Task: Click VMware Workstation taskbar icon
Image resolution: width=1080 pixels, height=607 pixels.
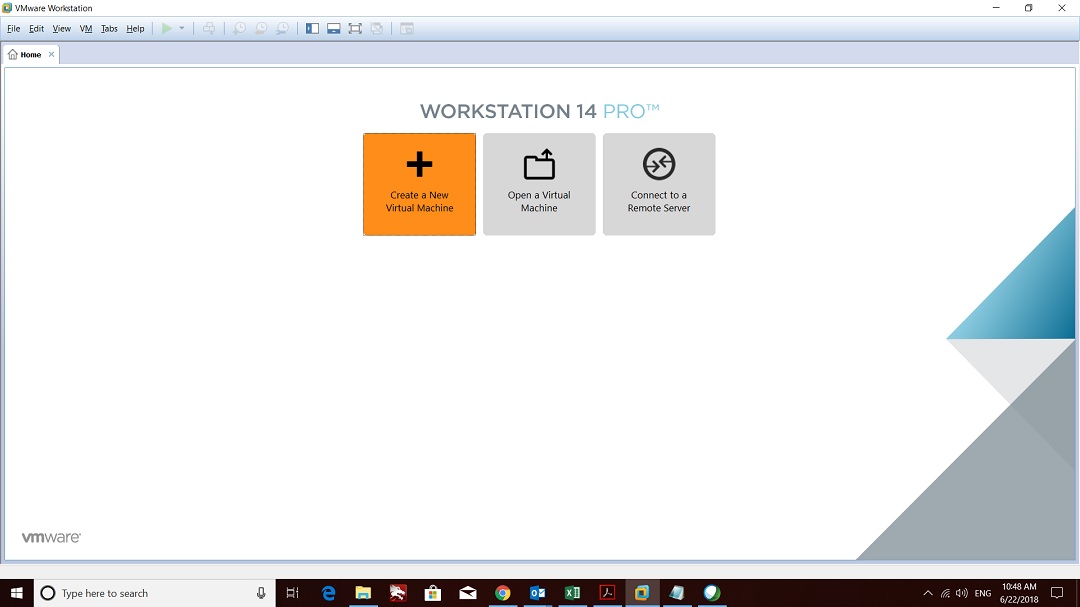Action: [642, 593]
